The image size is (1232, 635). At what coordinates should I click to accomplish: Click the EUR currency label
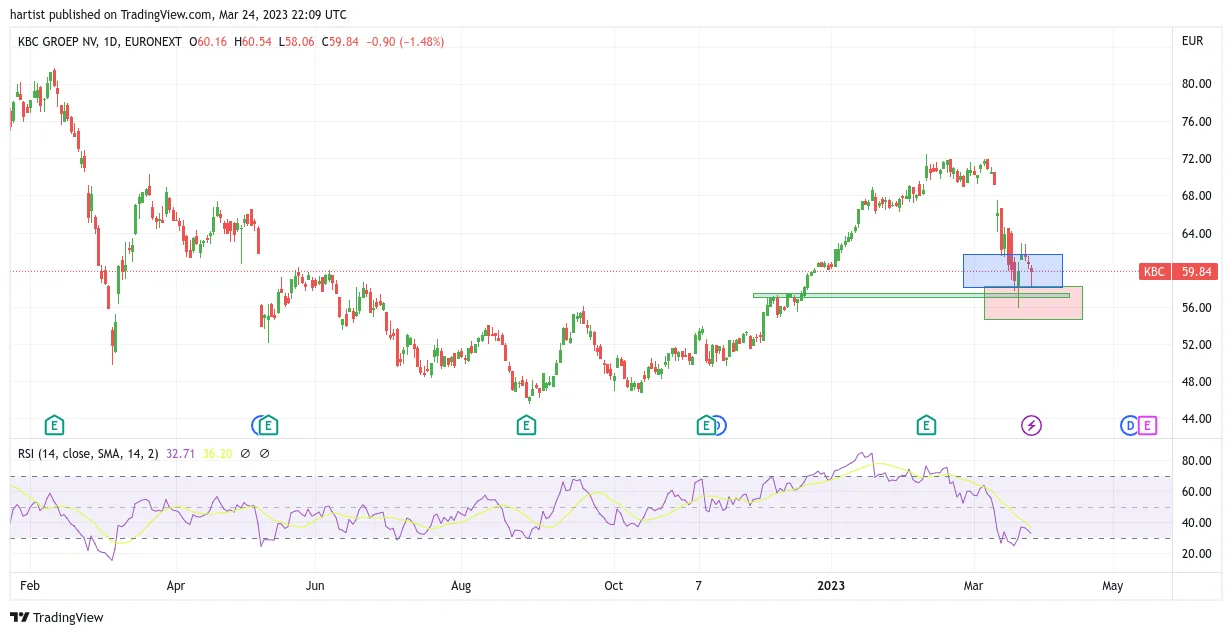1192,42
